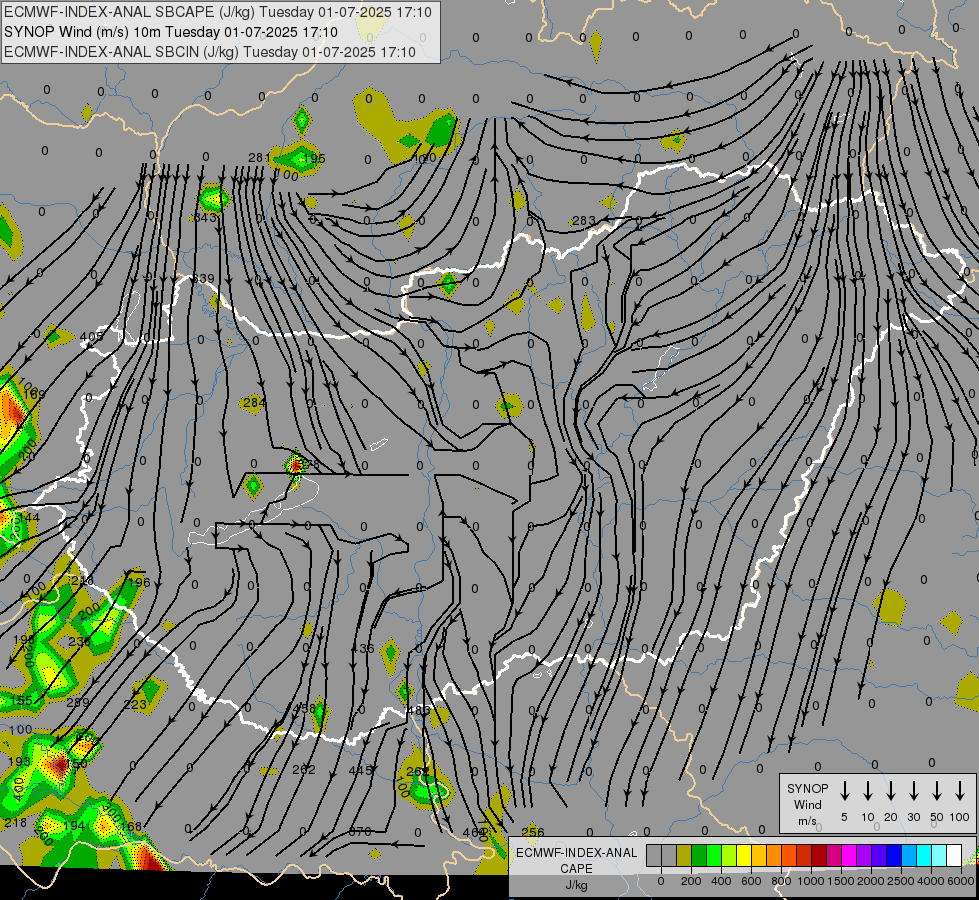The width and height of the screenshot is (979, 900).
Task: Click the 2500 value on CAPE scale
Action: [x=901, y=881]
